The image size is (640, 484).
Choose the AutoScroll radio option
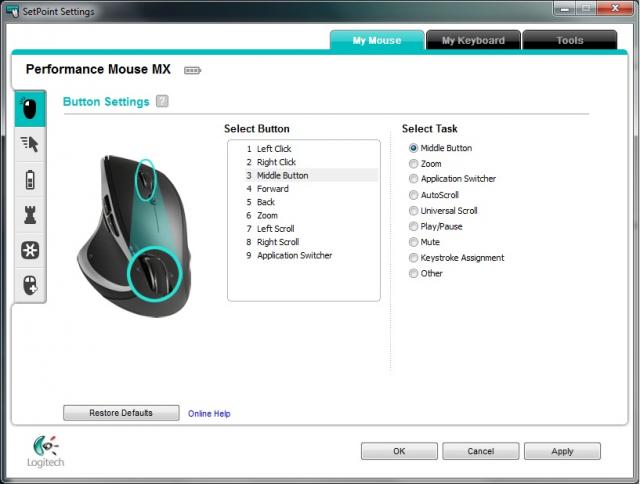(x=413, y=195)
